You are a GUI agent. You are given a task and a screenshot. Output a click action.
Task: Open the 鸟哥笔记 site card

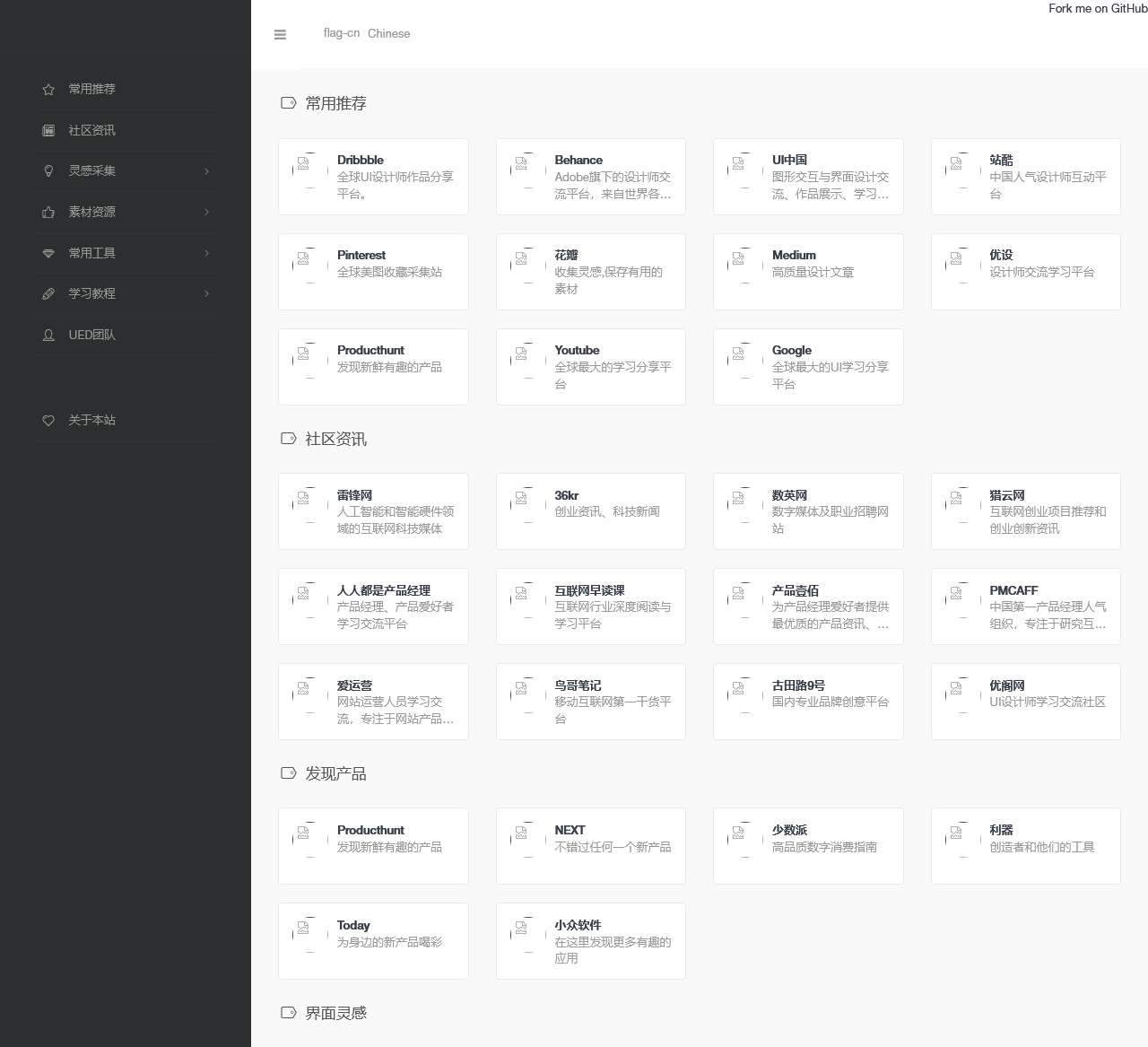(x=591, y=702)
